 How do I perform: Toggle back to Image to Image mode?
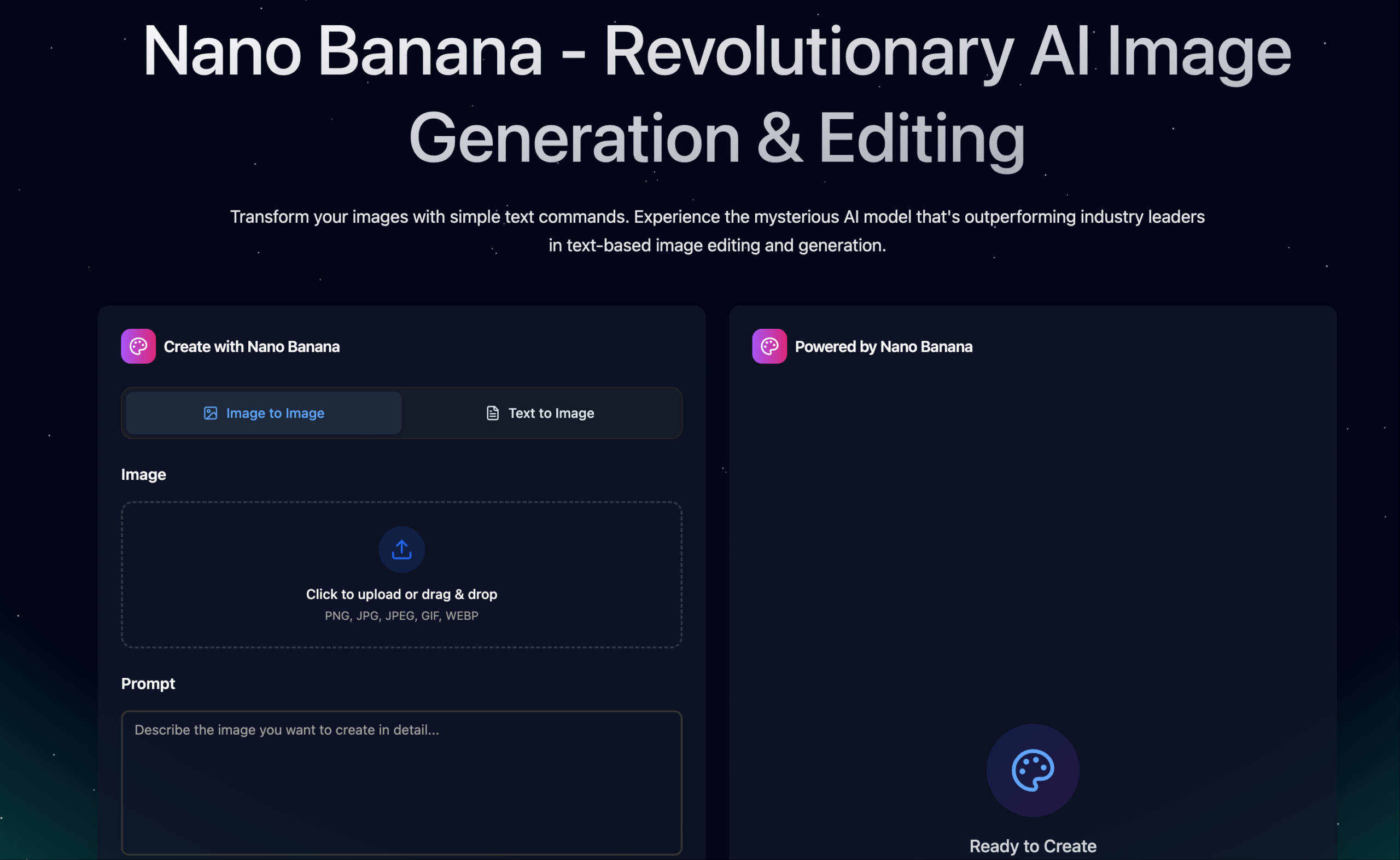262,413
